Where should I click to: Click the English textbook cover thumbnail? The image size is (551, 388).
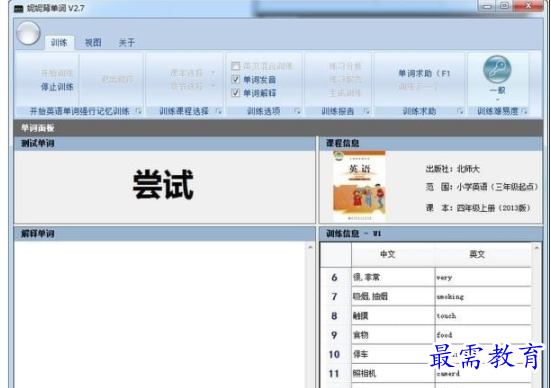359,186
